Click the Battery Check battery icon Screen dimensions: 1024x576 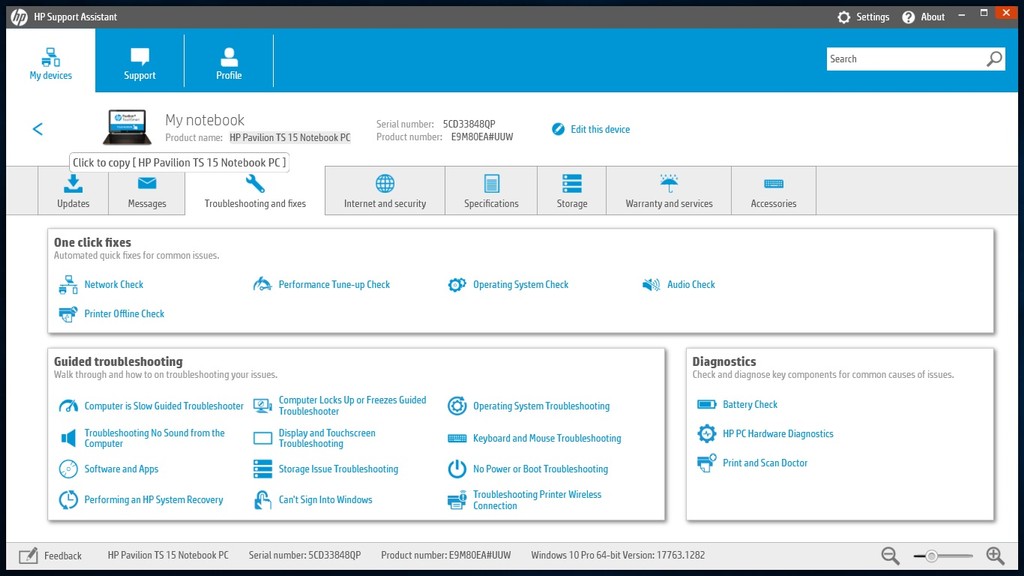coord(707,404)
